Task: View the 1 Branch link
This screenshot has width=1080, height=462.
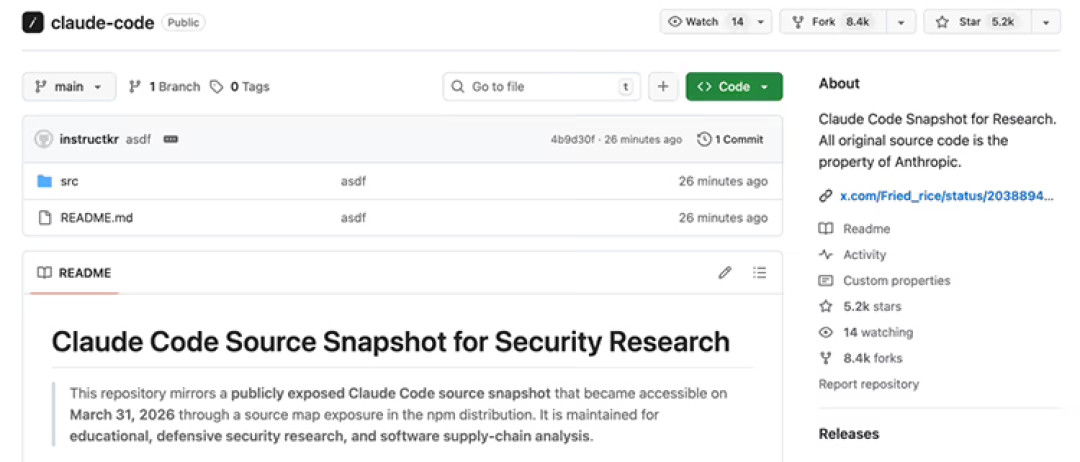Action: [x=165, y=87]
